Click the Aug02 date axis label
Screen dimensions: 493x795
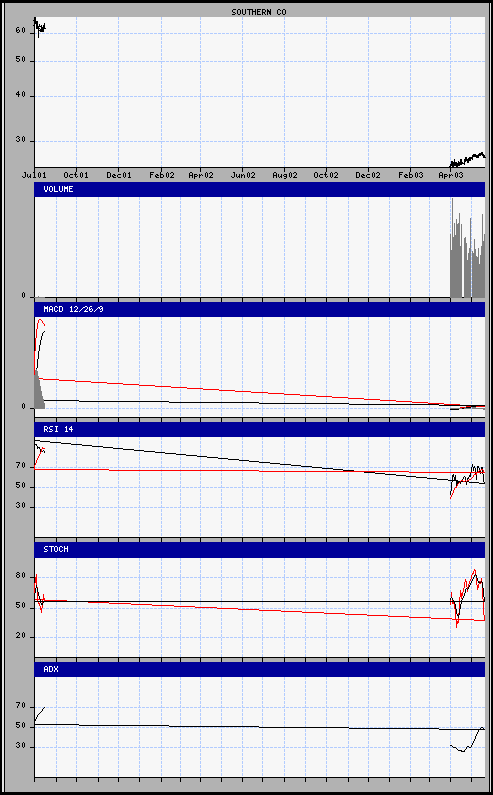pos(285,175)
